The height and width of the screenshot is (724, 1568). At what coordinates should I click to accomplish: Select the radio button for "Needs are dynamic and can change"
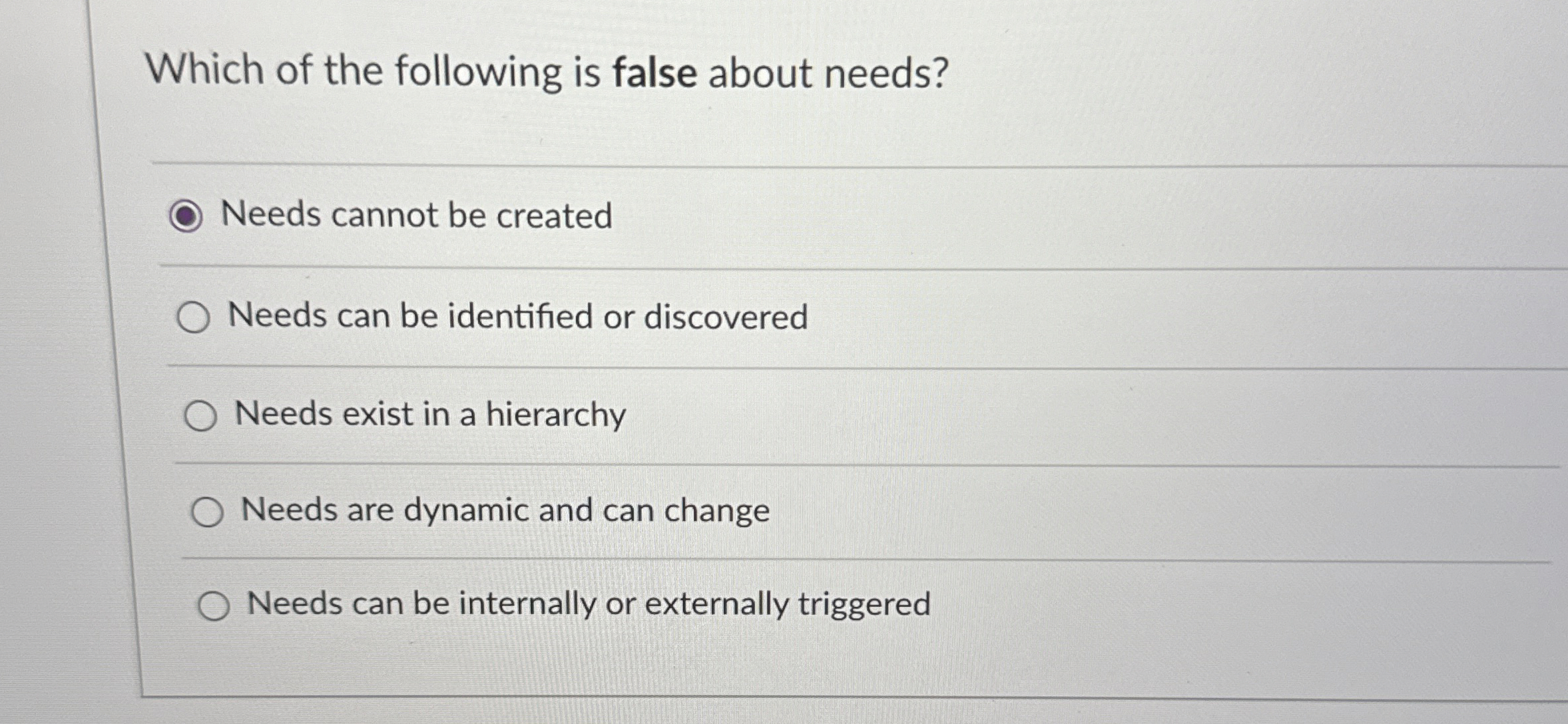pyautogui.click(x=208, y=511)
